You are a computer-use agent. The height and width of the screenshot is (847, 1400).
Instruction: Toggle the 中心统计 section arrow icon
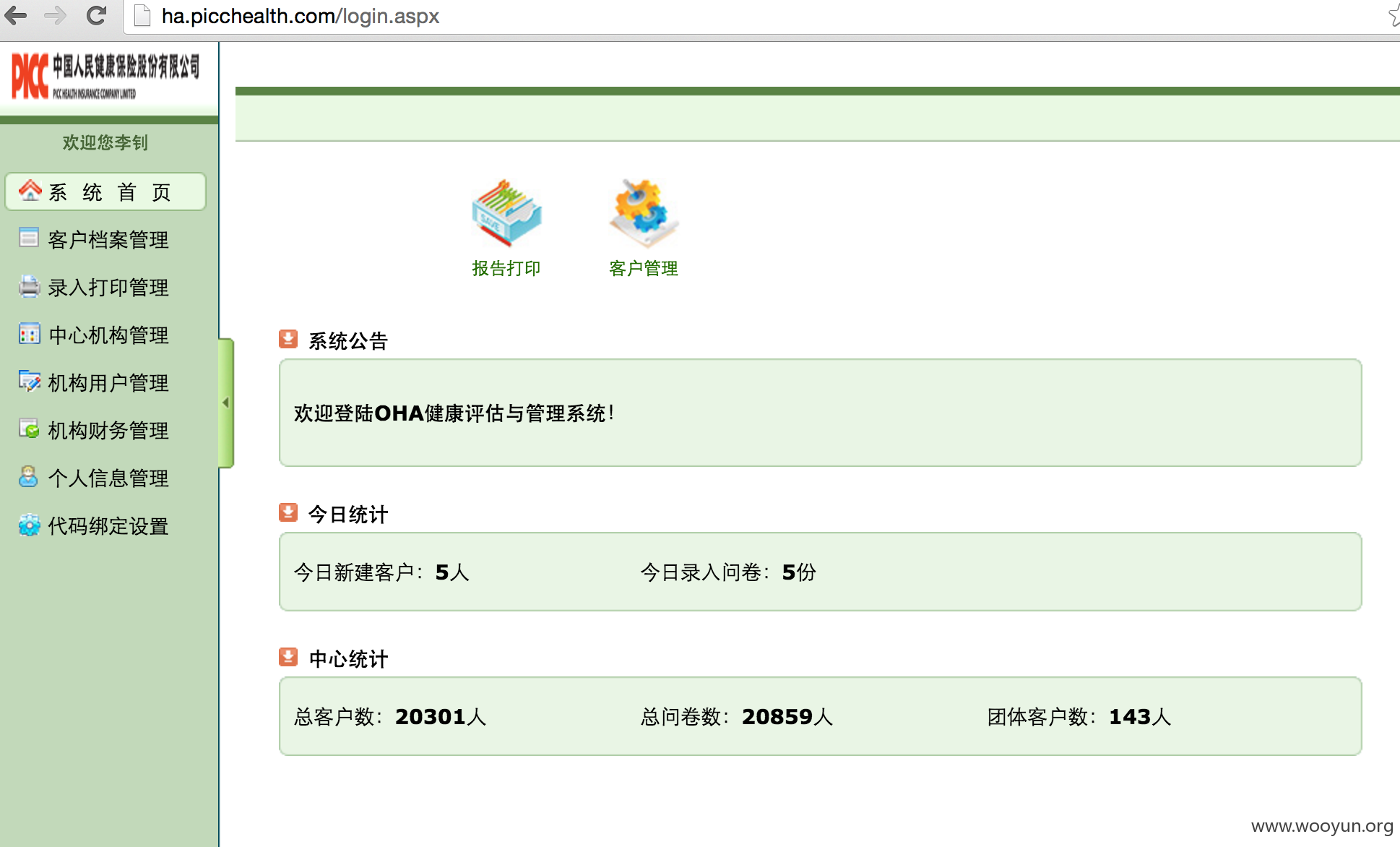coord(288,657)
